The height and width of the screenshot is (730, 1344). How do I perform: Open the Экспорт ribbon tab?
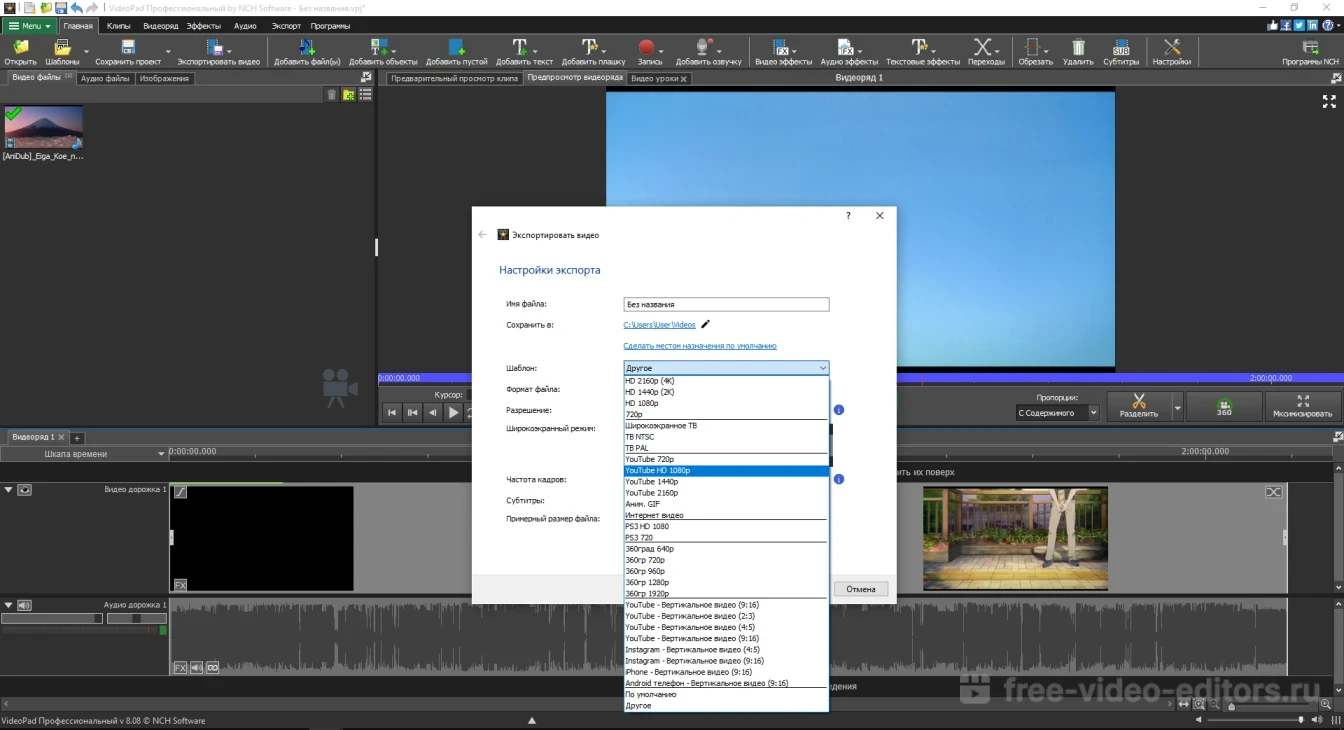point(286,26)
